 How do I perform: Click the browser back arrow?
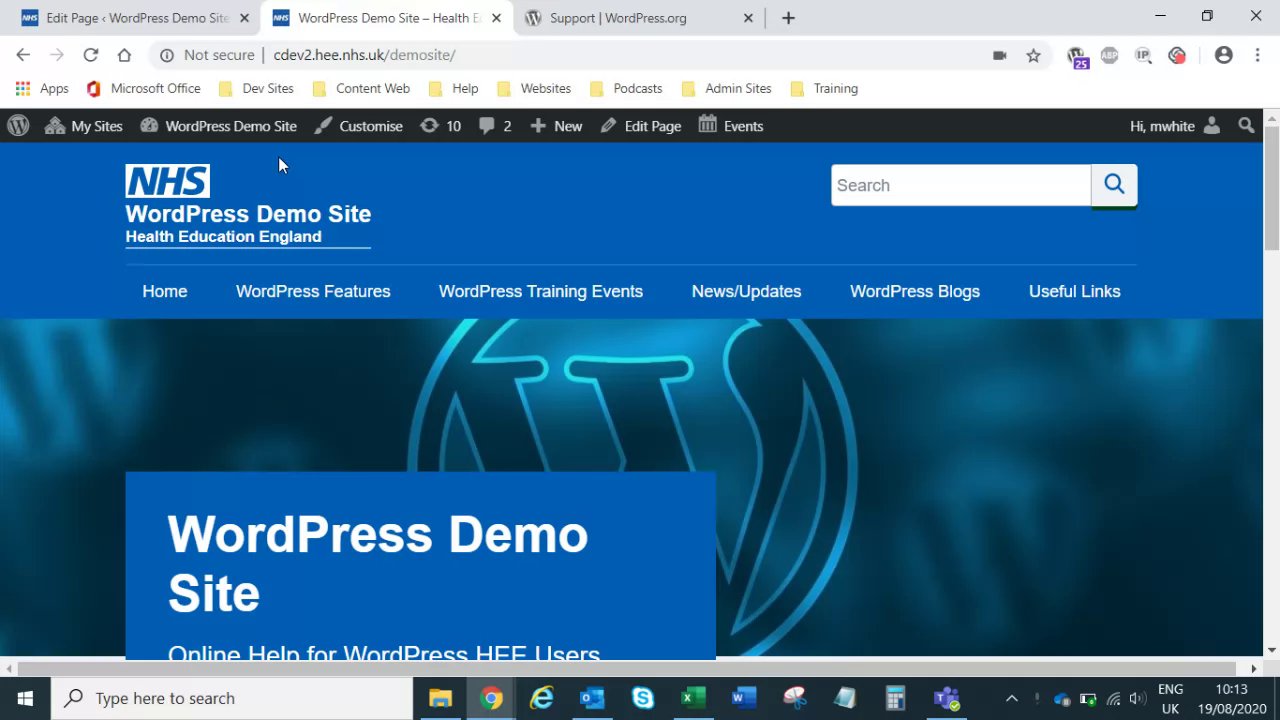tap(23, 55)
